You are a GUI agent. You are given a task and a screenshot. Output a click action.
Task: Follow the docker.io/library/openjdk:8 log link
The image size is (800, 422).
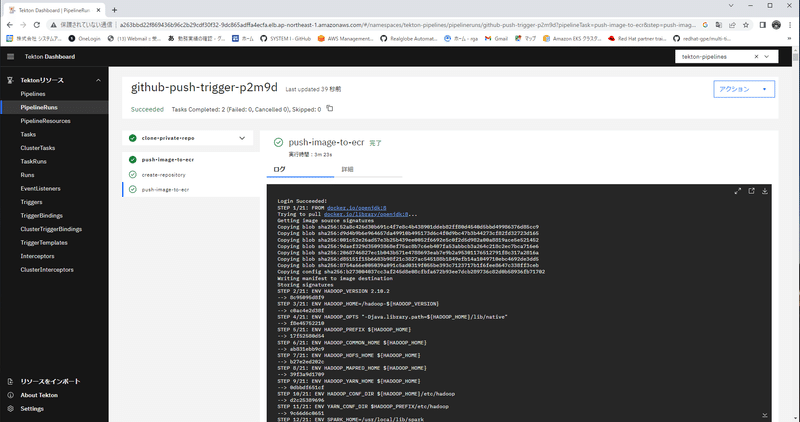366,214
